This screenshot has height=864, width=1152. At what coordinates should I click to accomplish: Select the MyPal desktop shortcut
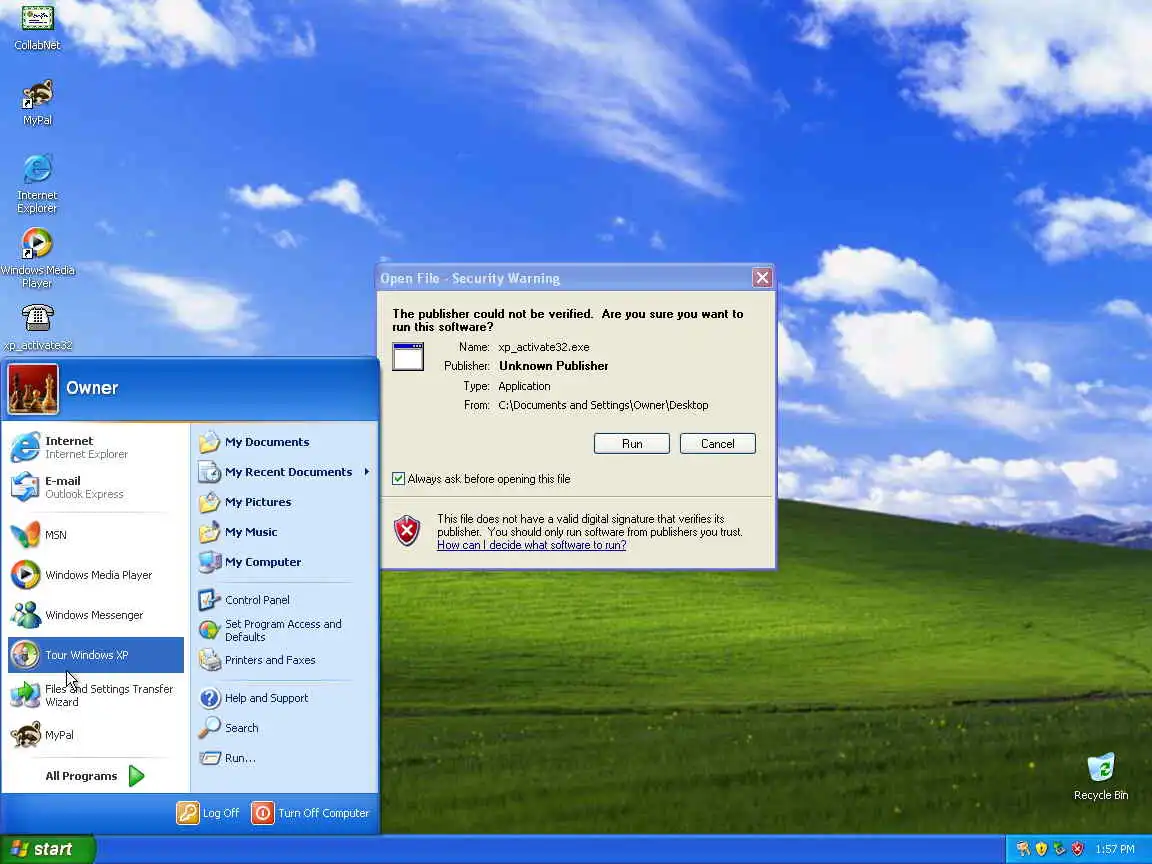(37, 102)
